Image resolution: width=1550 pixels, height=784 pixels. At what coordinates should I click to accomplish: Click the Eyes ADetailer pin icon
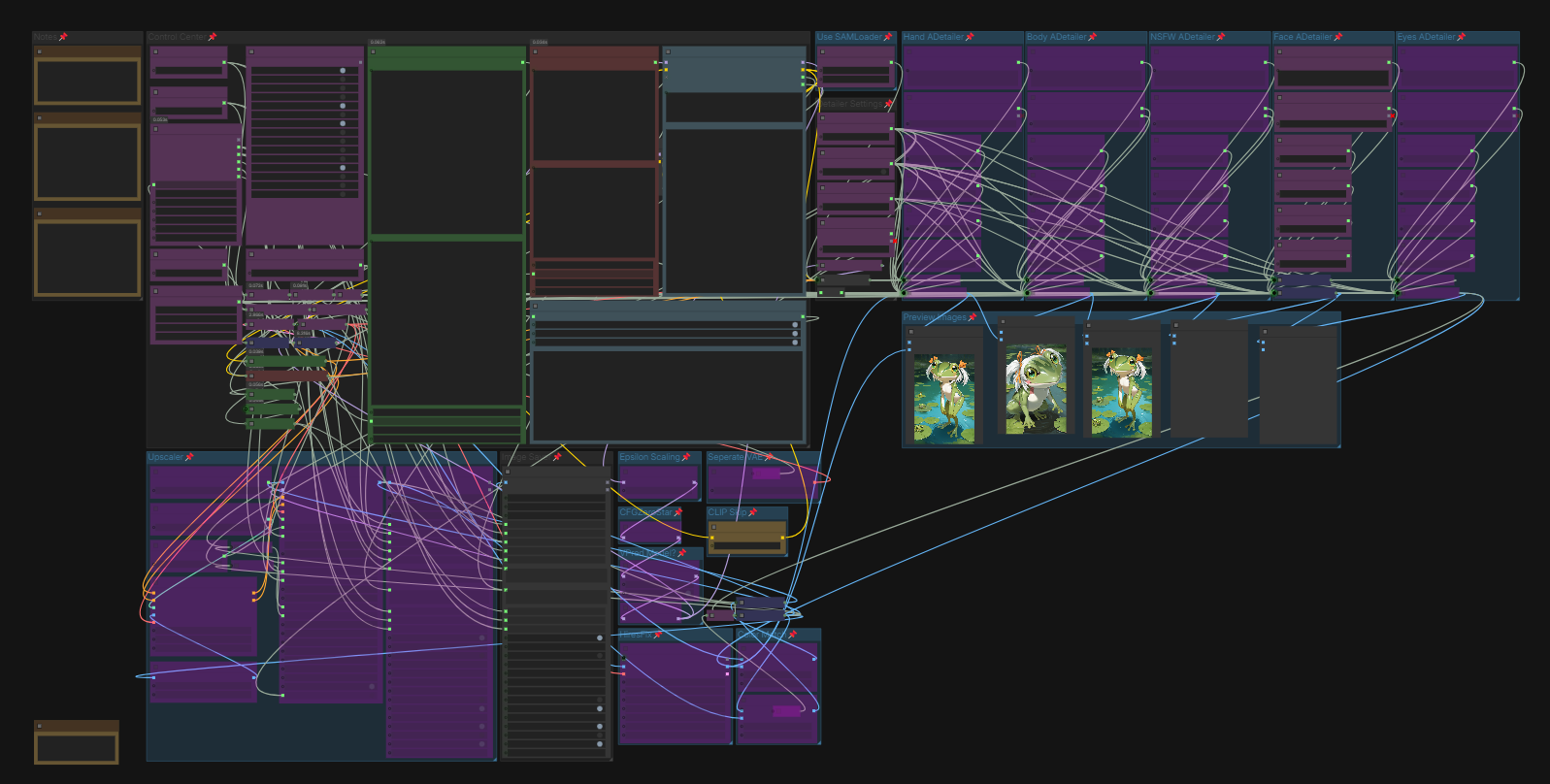pyautogui.click(x=1461, y=37)
